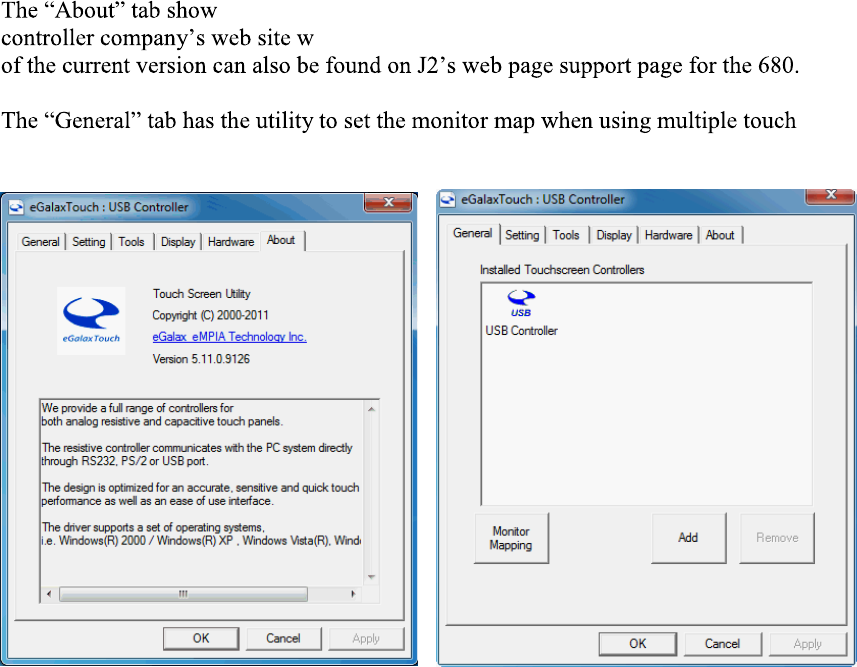Click title bar icon of right eGalaxTouch window
The image size is (857, 667).
coord(448,200)
